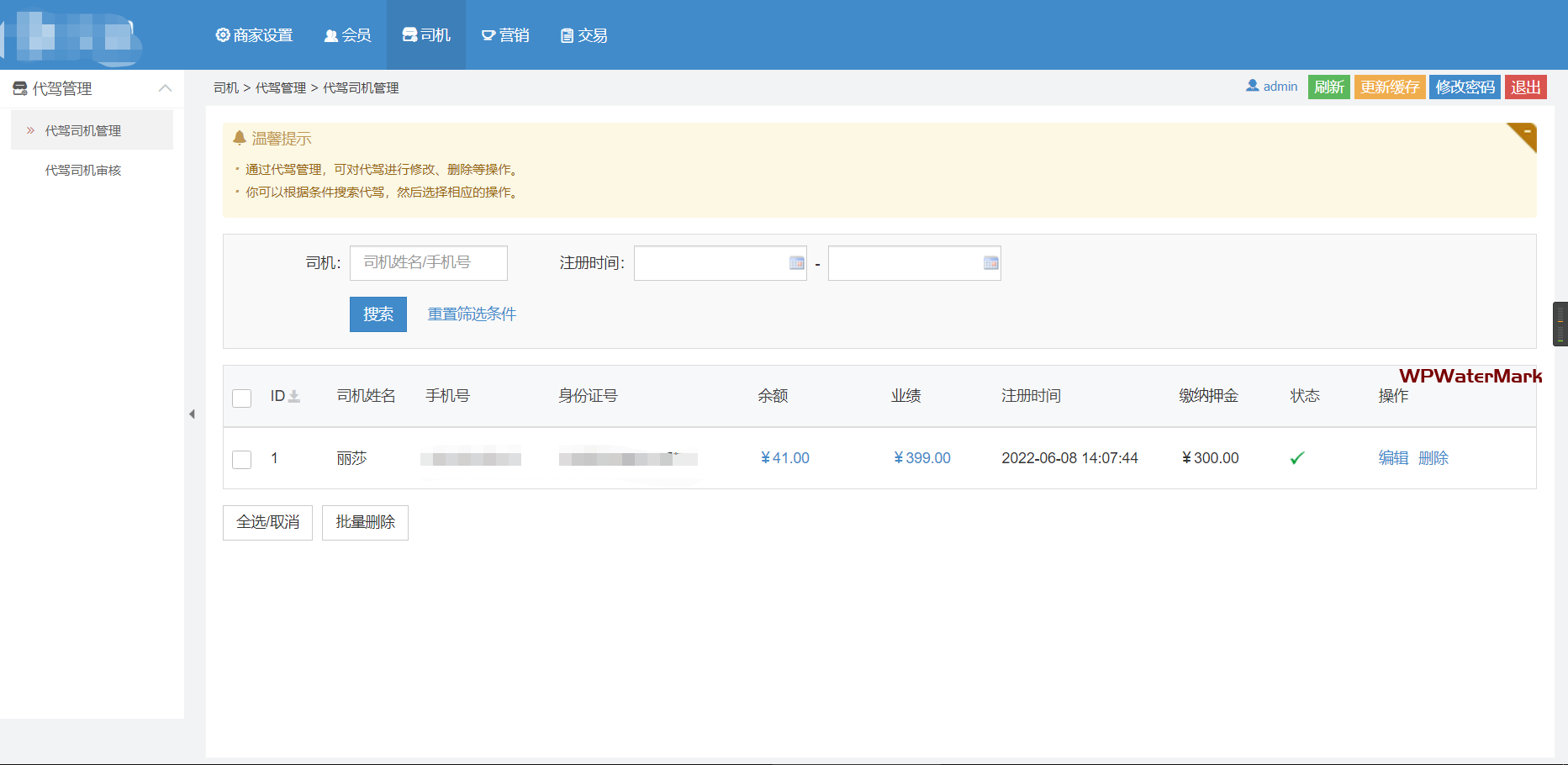Screen dimensions: 1568x765
Task: Click the green status checkmark for 丽莎
Action: pyautogui.click(x=1297, y=458)
